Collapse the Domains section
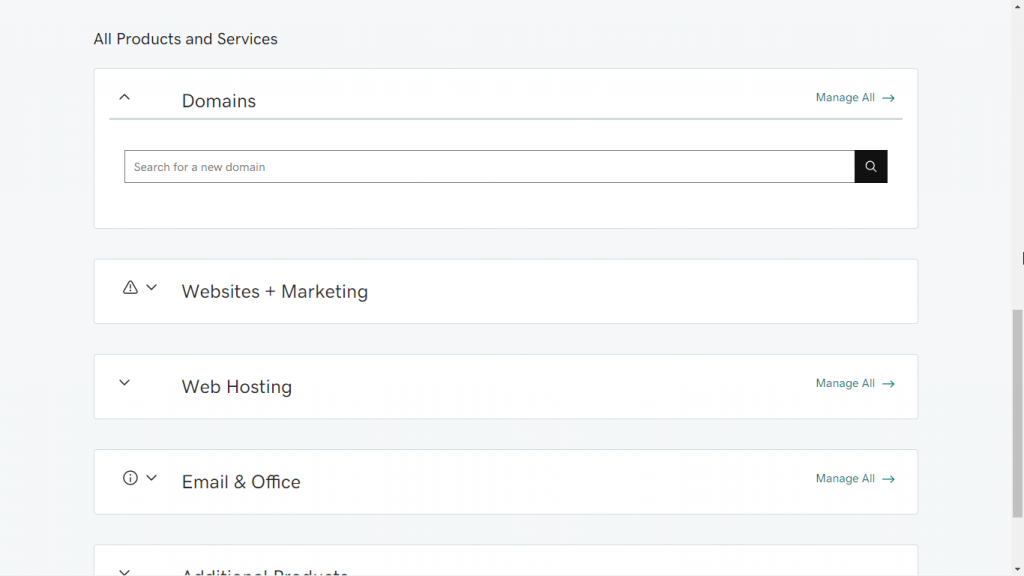 pyautogui.click(x=124, y=97)
